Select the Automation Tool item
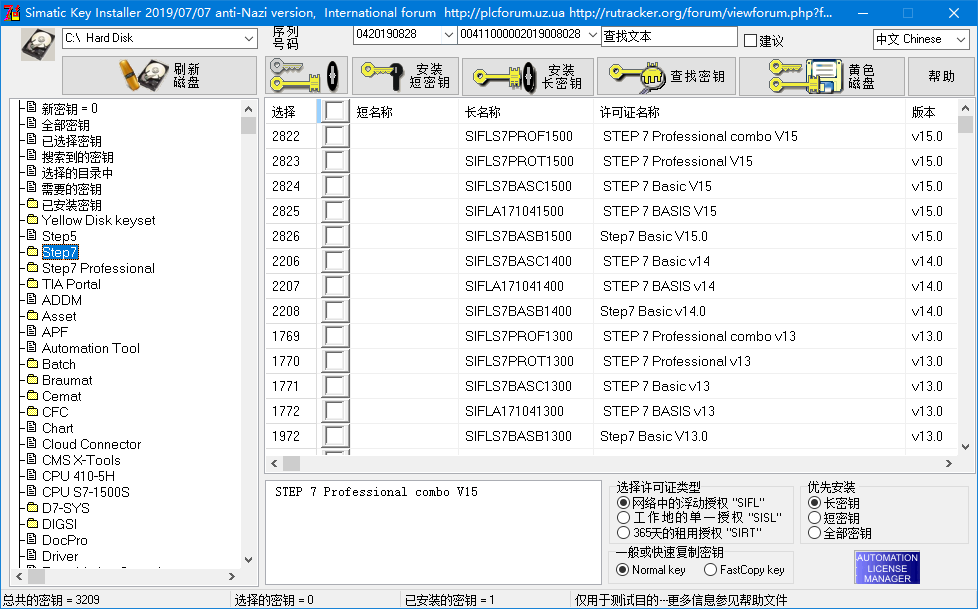Screen dimensions: 978x609 90,348
